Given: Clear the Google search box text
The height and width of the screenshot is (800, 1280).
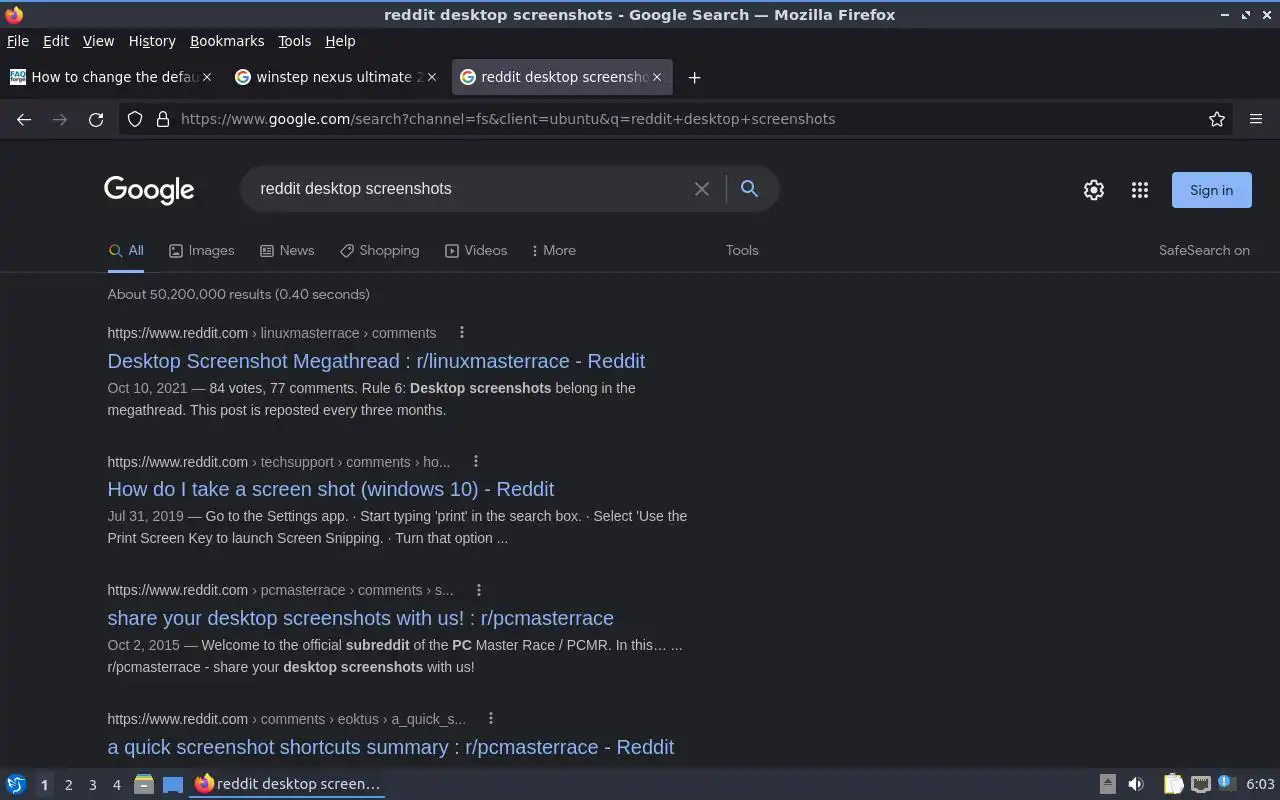Looking at the screenshot, I should pos(702,189).
